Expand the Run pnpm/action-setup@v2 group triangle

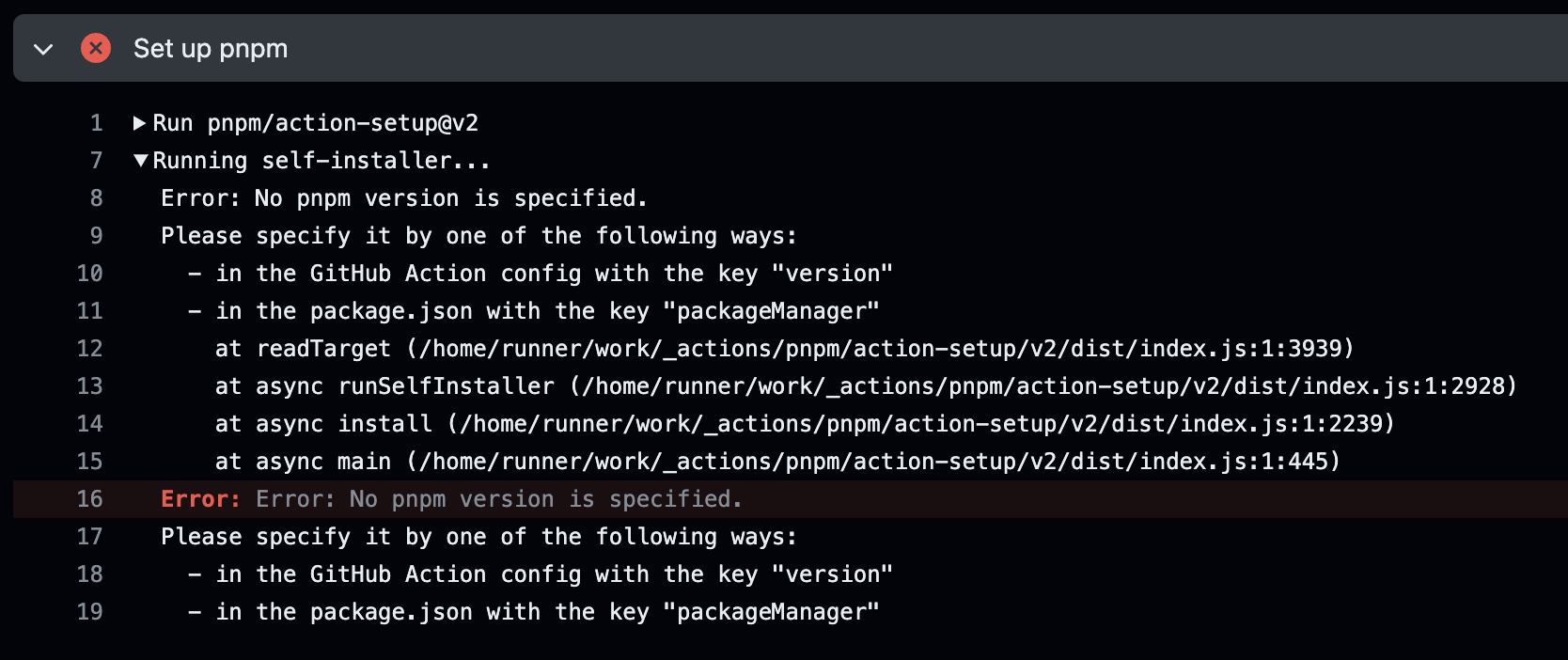(x=140, y=123)
